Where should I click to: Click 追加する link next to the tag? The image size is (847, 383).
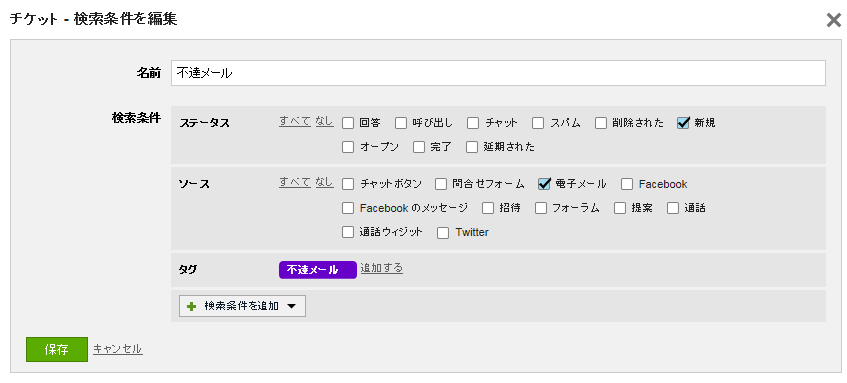[x=381, y=268]
